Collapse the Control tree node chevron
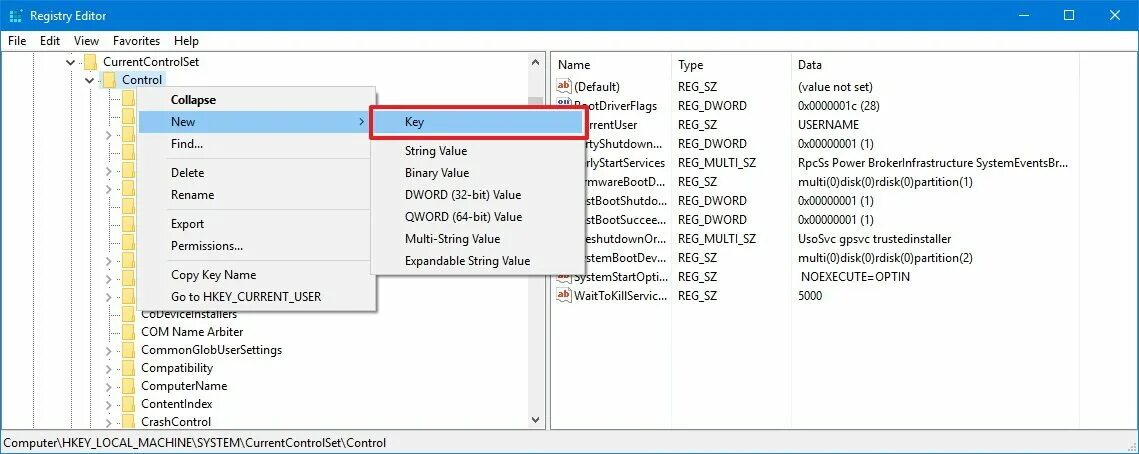 pyautogui.click(x=89, y=80)
